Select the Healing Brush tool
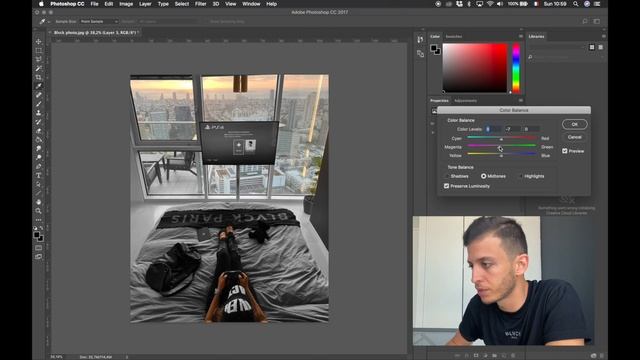Viewport: 640px width, 360px height. click(39, 95)
